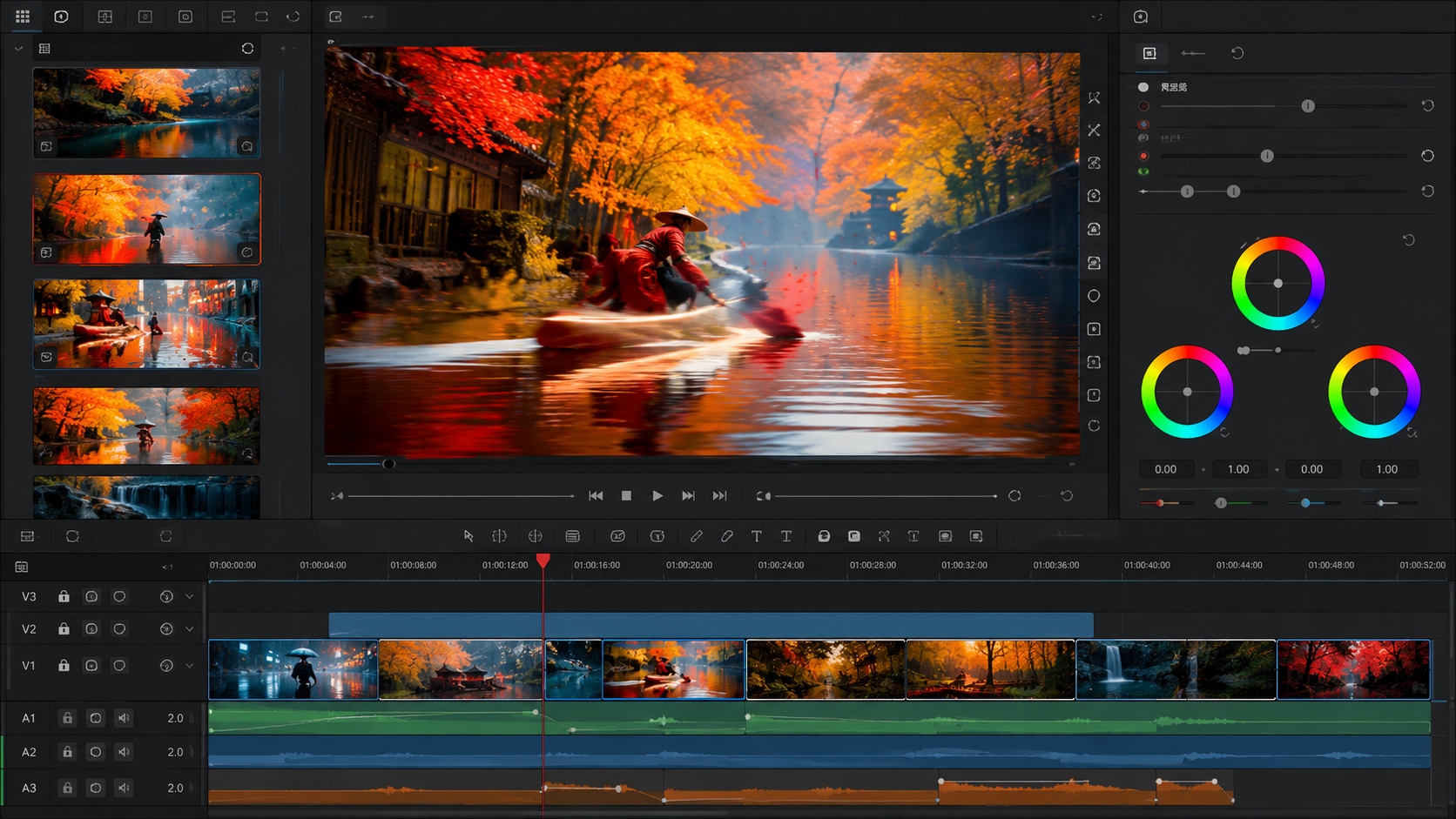Choose the eraser tool next to the pen
Image resolution: width=1456 pixels, height=819 pixels.
(x=727, y=536)
